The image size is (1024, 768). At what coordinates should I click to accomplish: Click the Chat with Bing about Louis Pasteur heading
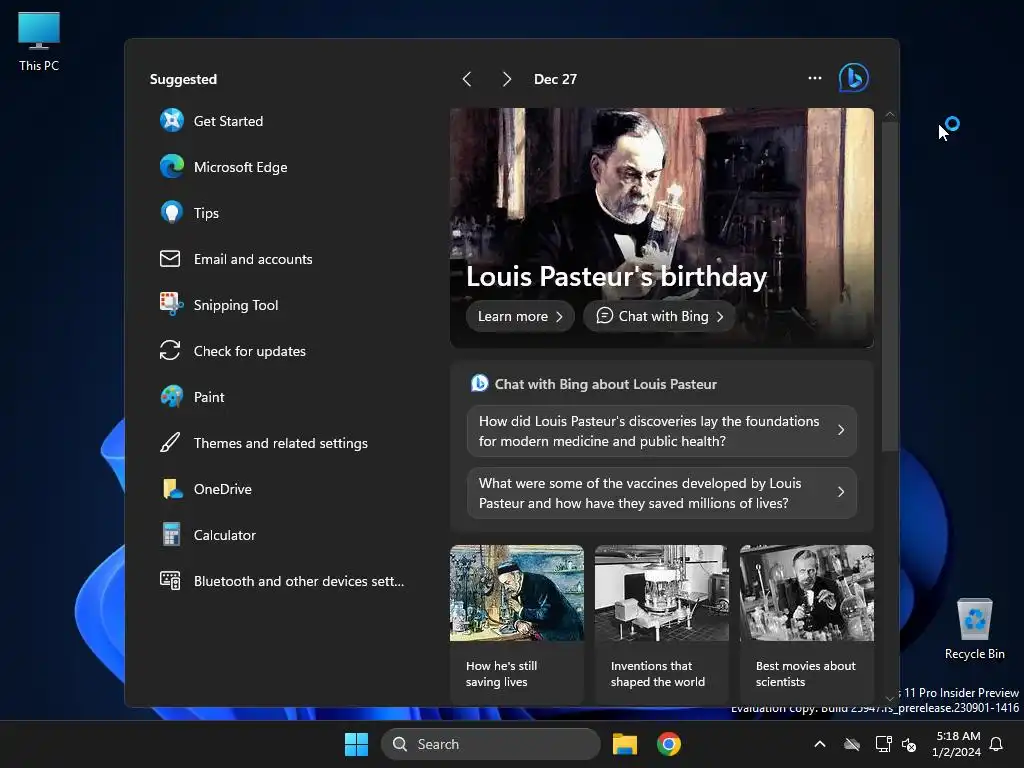[x=605, y=384]
